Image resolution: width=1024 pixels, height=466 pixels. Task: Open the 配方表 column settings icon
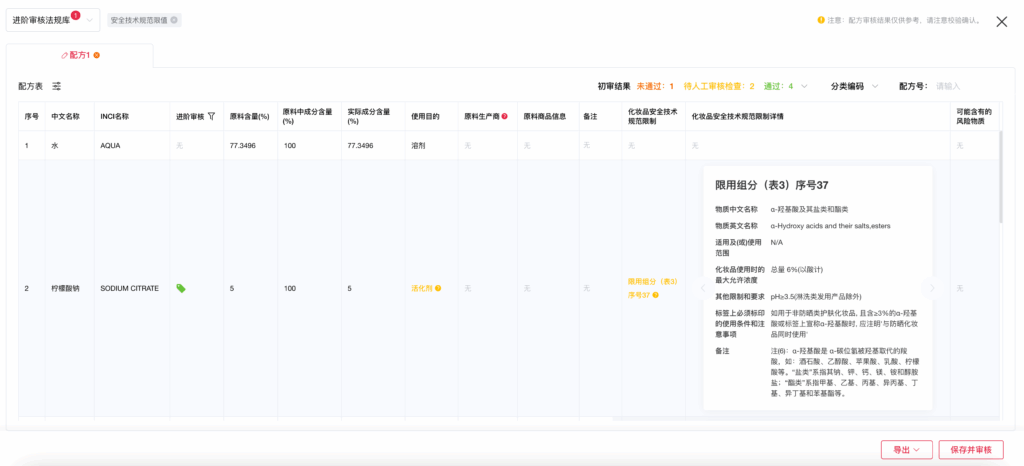pos(57,86)
